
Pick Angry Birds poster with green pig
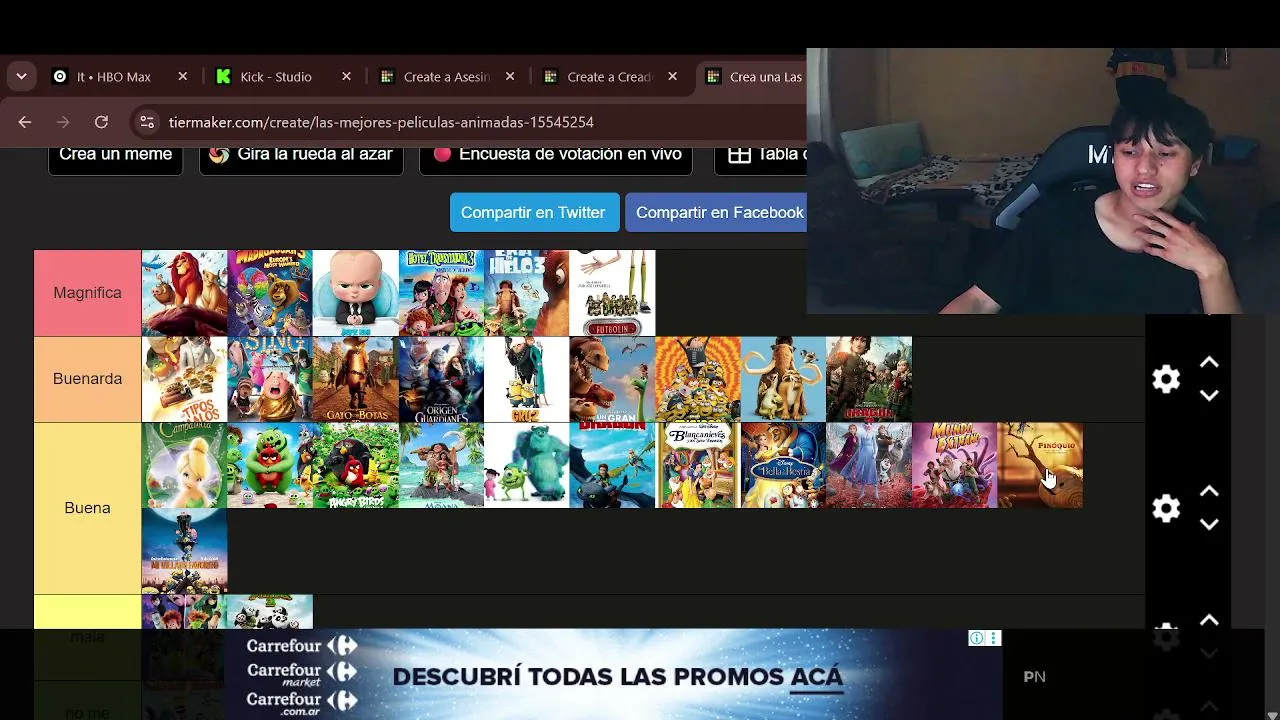point(270,465)
